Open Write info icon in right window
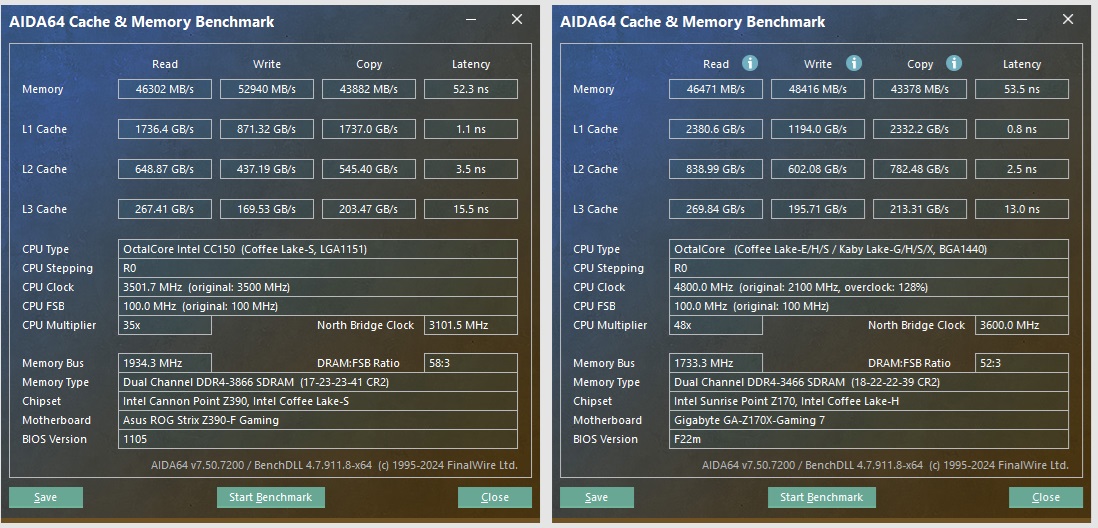Image resolution: width=1098 pixels, height=528 pixels. 853,63
